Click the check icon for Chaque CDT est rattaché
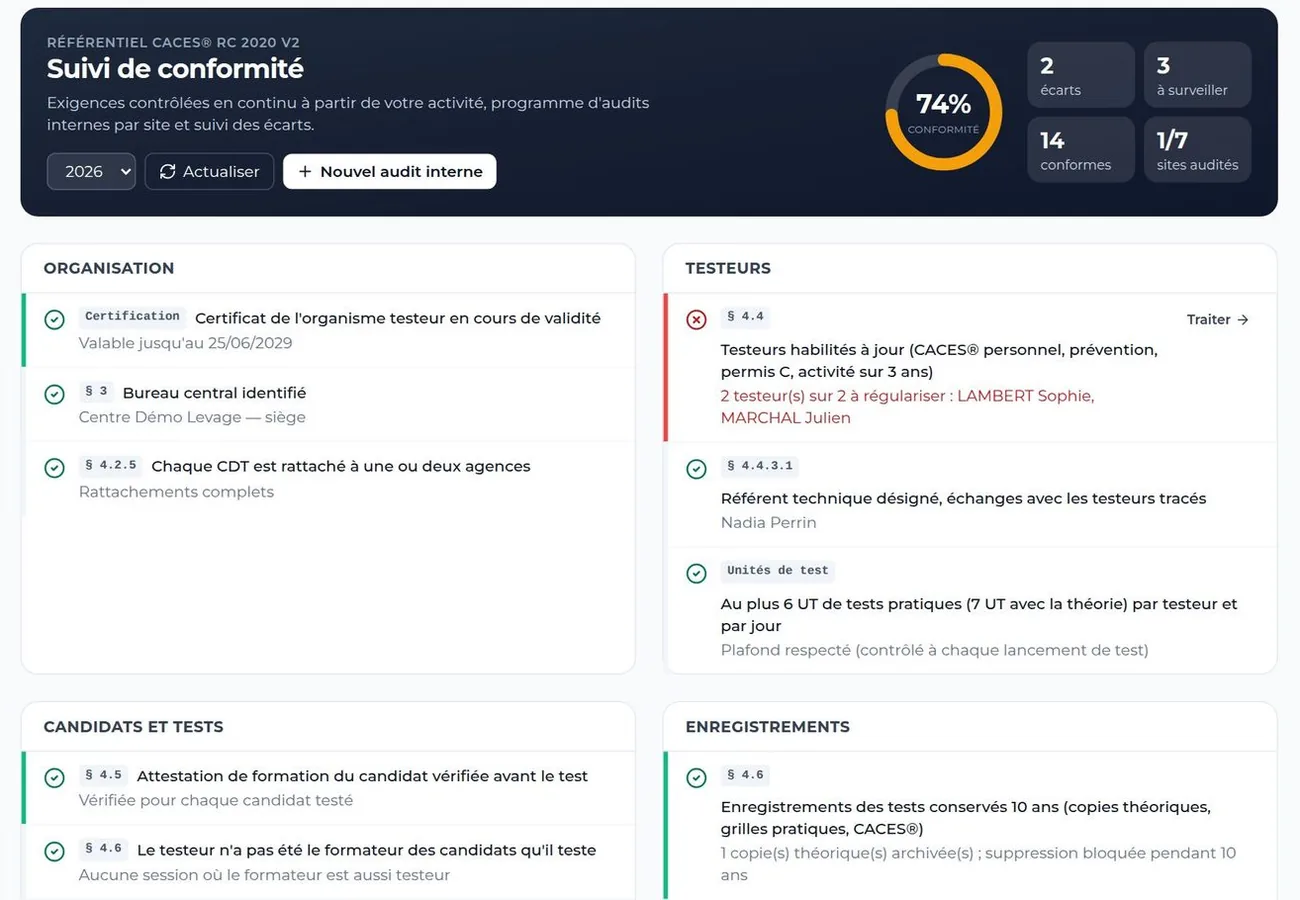 [x=55, y=468]
